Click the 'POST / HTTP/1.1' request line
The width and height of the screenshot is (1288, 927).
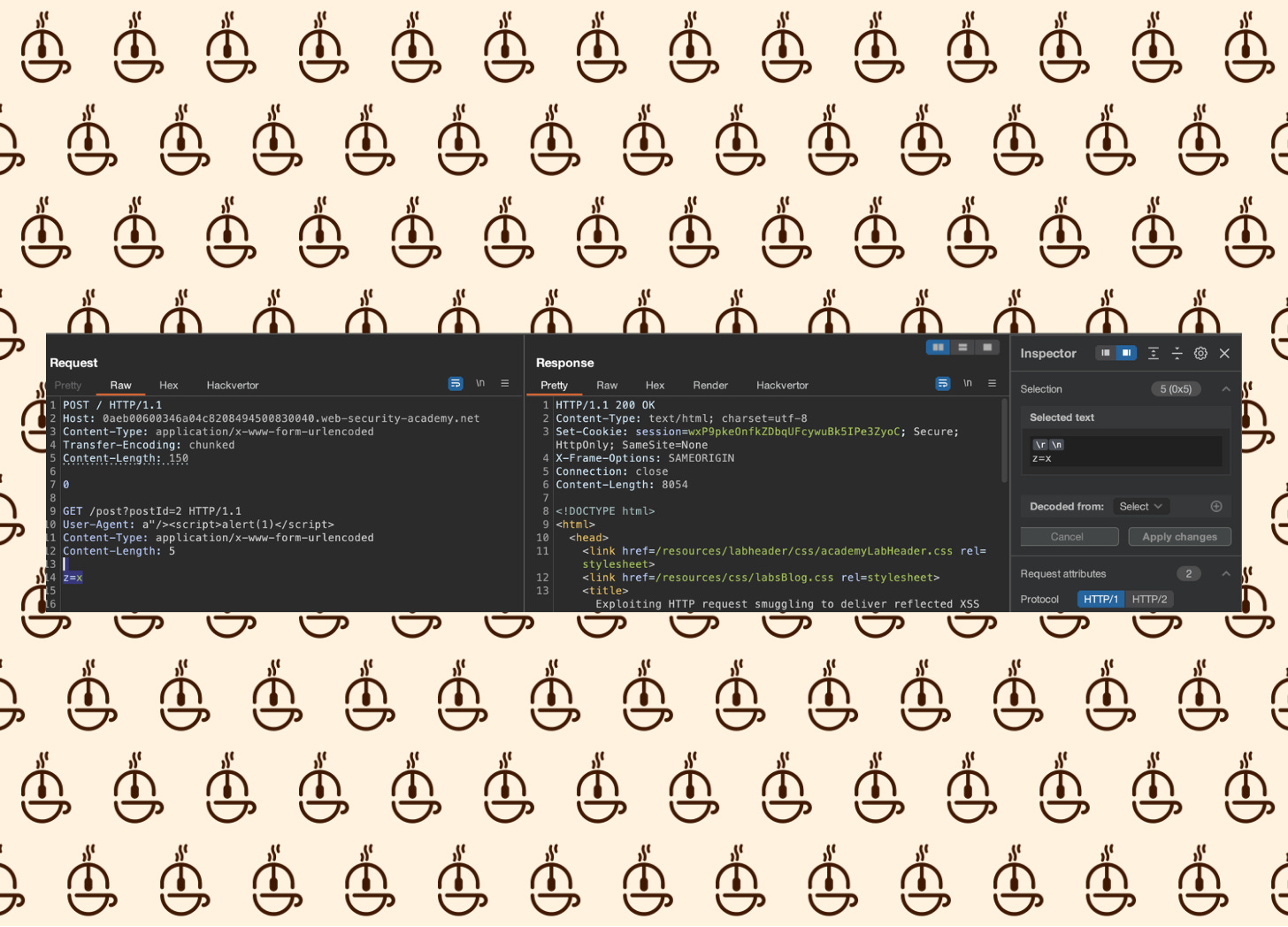(x=112, y=405)
